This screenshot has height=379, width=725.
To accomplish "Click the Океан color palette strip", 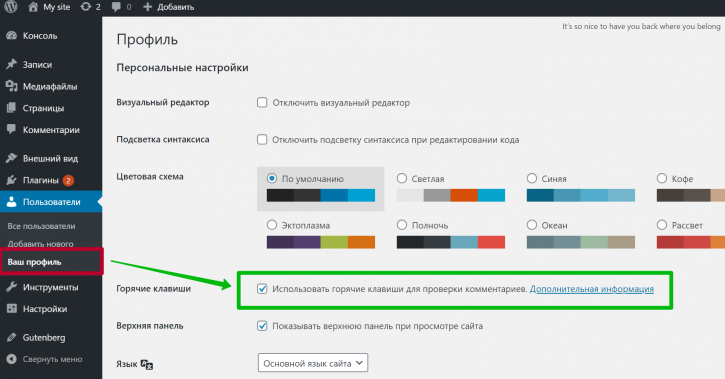I will [x=580, y=242].
